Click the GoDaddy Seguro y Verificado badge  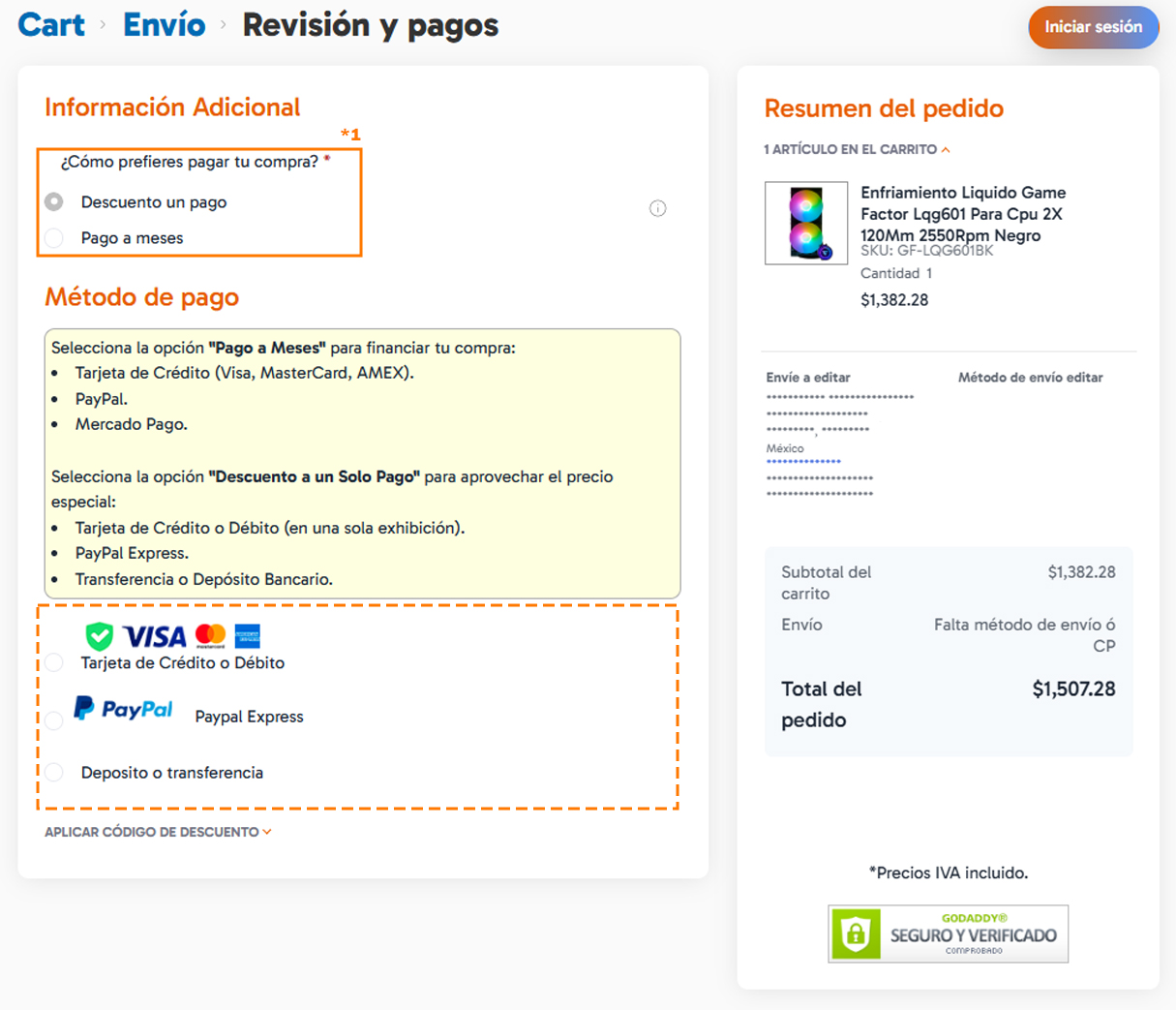[x=948, y=933]
